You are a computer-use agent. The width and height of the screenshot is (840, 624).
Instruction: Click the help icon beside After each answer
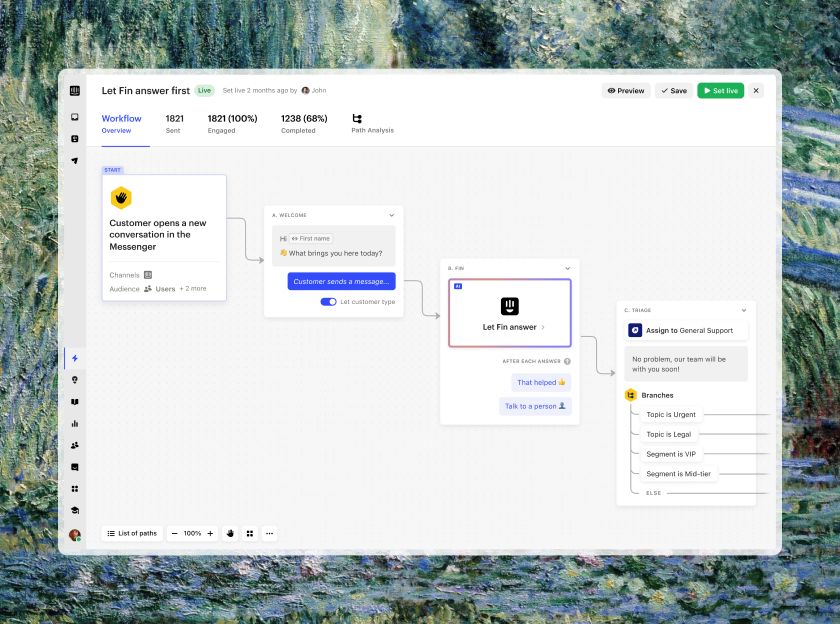567,362
